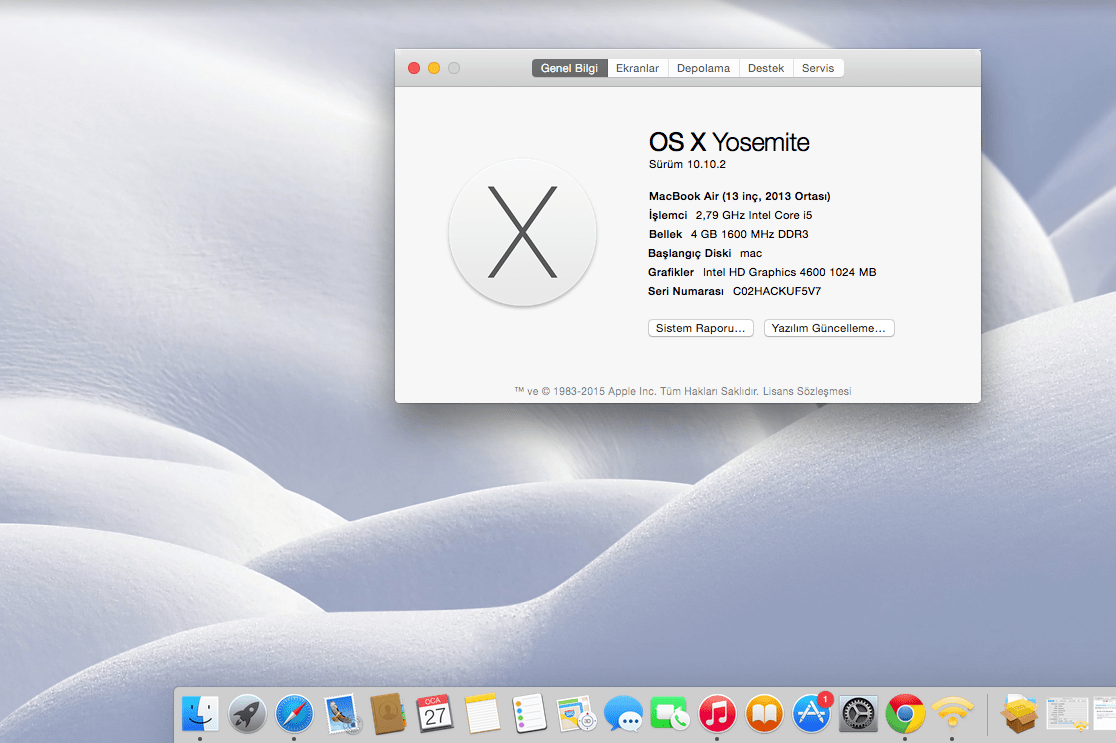Viewport: 1116px width, 743px height.
Task: Click the Yazılım Güncelleme button
Action: (x=829, y=328)
